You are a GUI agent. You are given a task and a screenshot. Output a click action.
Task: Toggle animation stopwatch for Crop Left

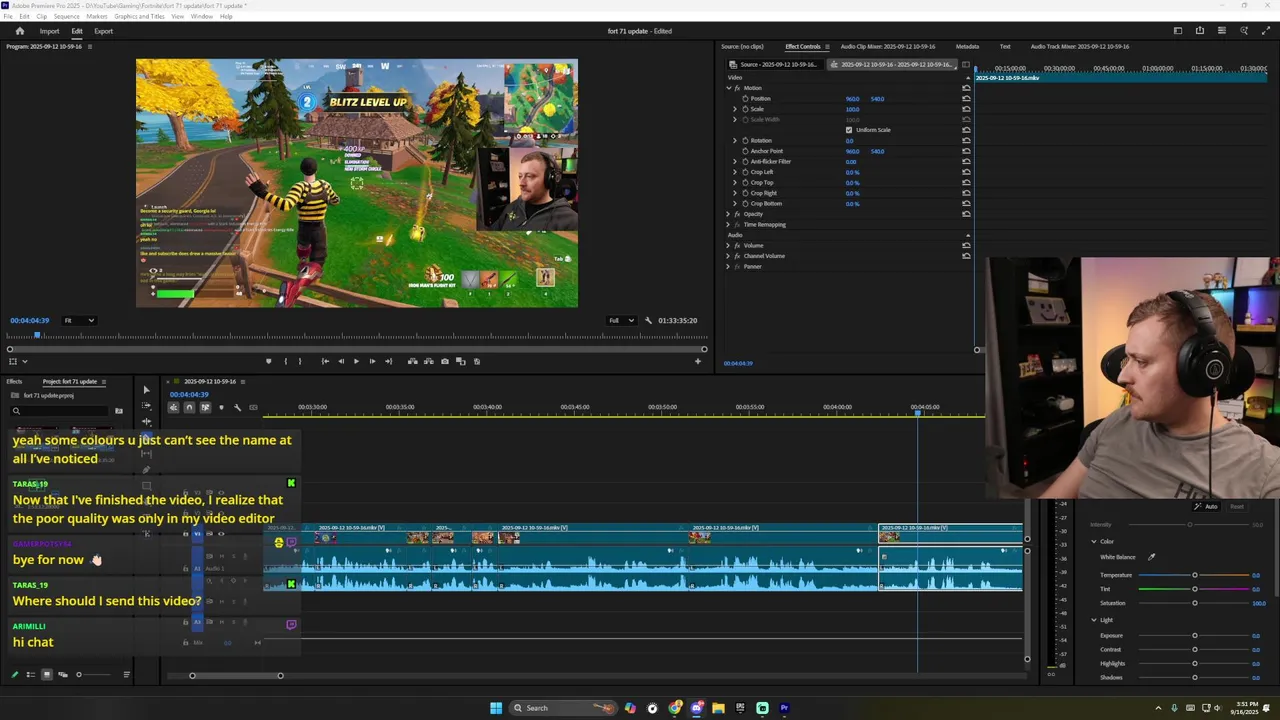745,172
